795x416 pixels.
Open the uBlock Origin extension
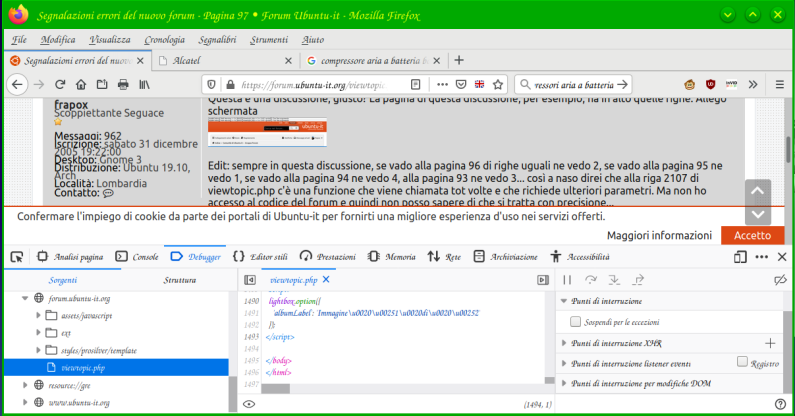pos(710,85)
